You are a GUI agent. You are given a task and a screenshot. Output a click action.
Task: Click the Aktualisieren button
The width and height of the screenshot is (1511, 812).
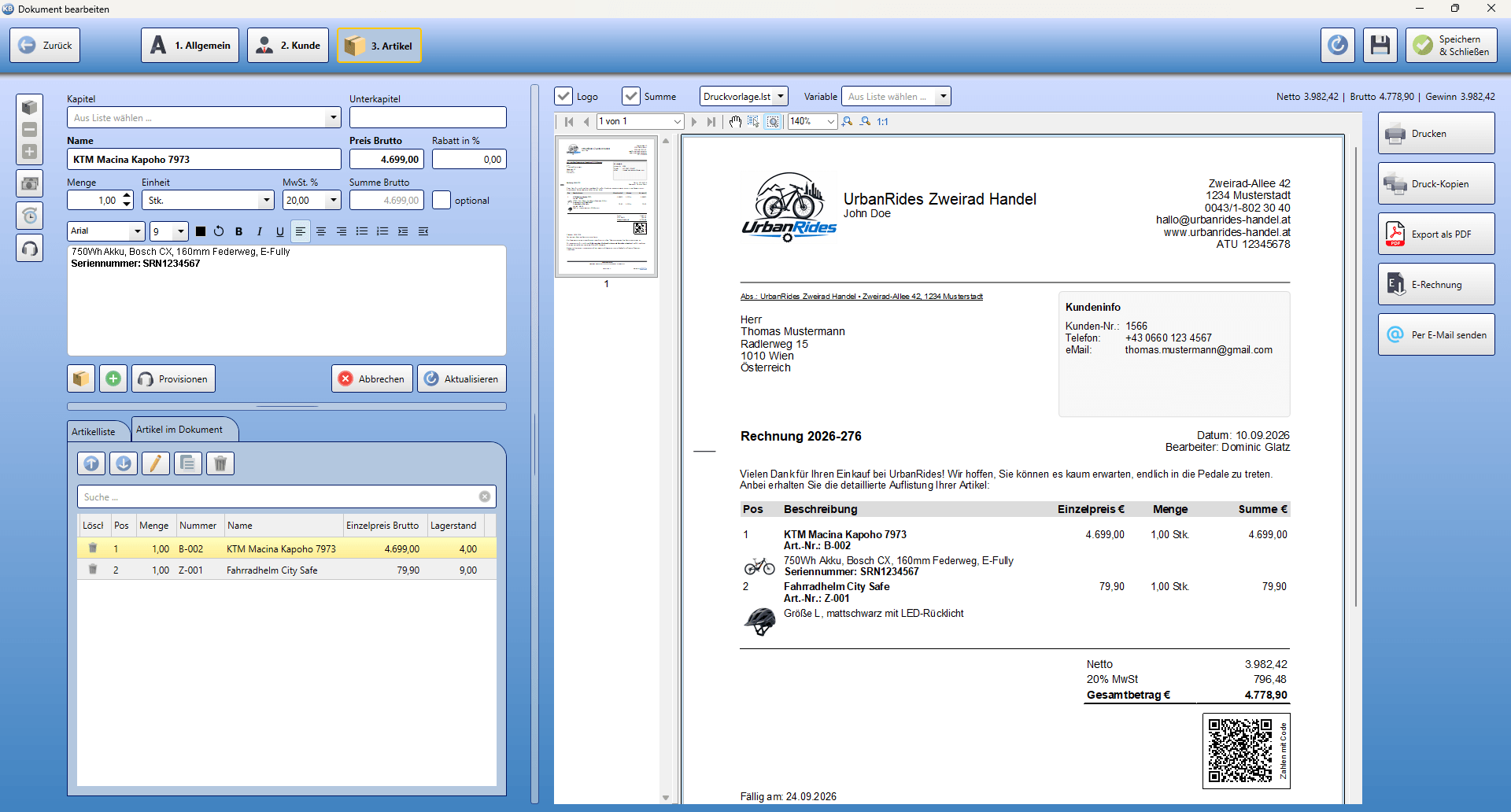(462, 378)
